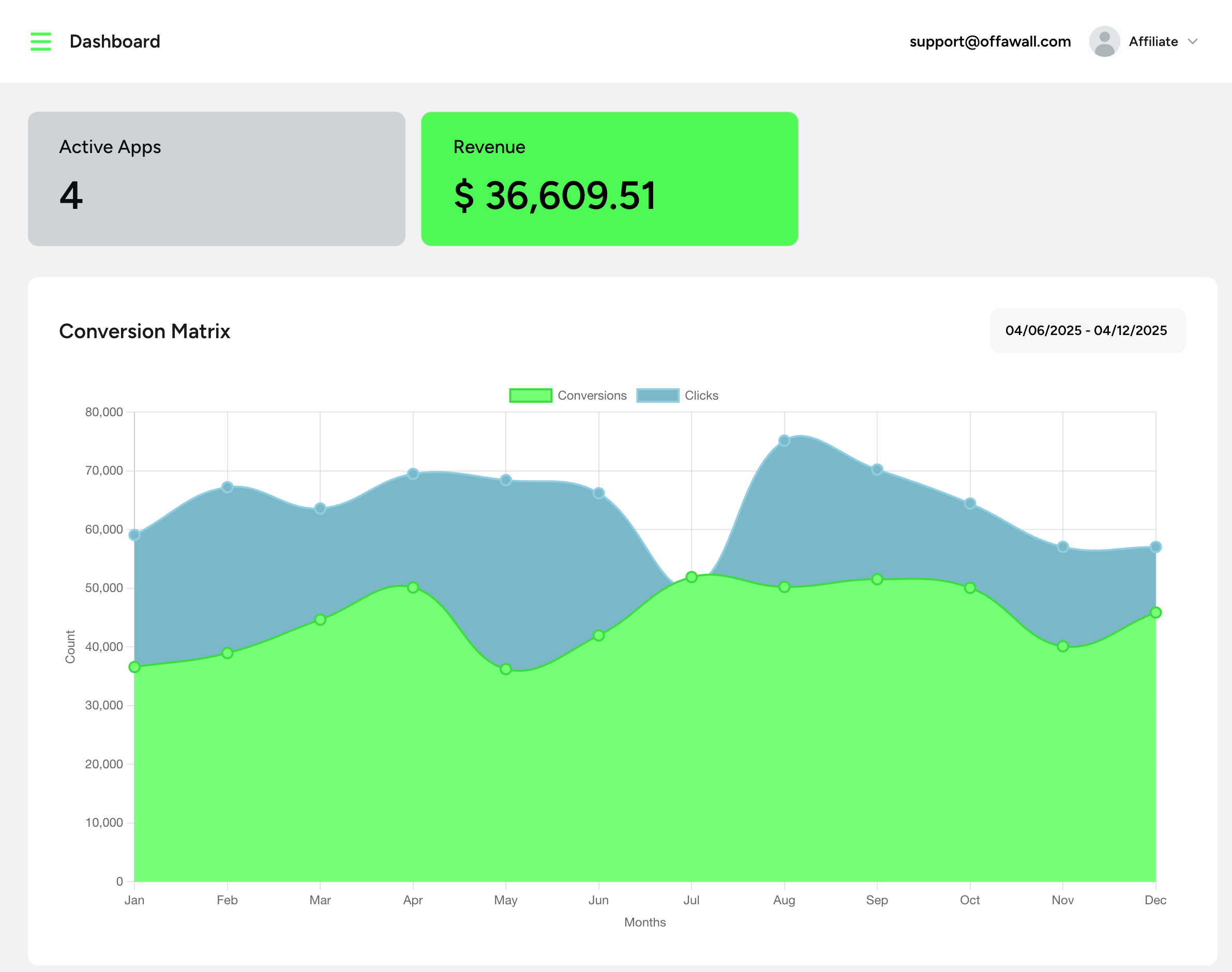Click the August Clicks peak data point
This screenshot has width=1232, height=972.
click(x=784, y=441)
